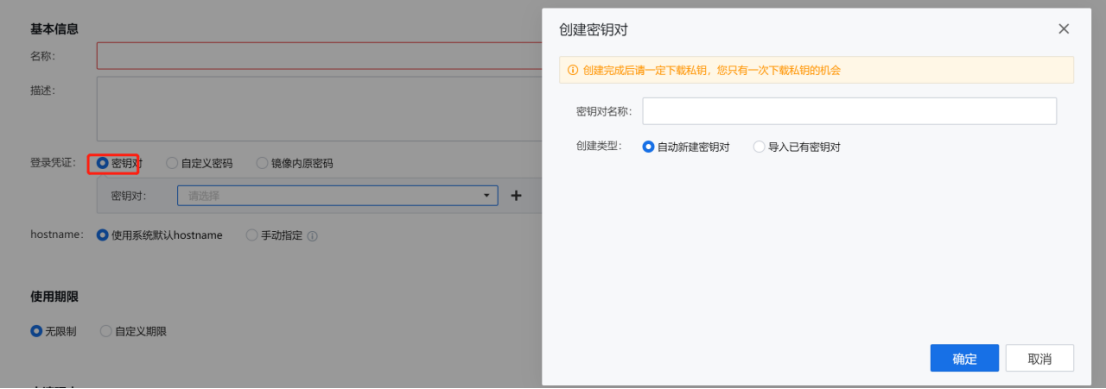Select the 自定义密码 radio option

(172, 163)
